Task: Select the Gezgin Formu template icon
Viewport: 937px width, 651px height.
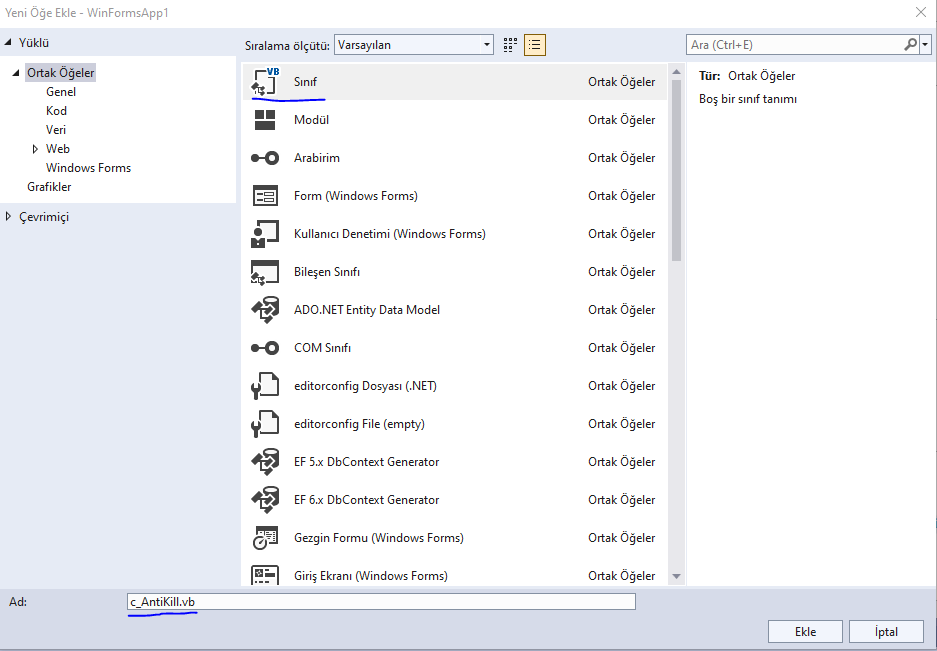Action: click(265, 538)
